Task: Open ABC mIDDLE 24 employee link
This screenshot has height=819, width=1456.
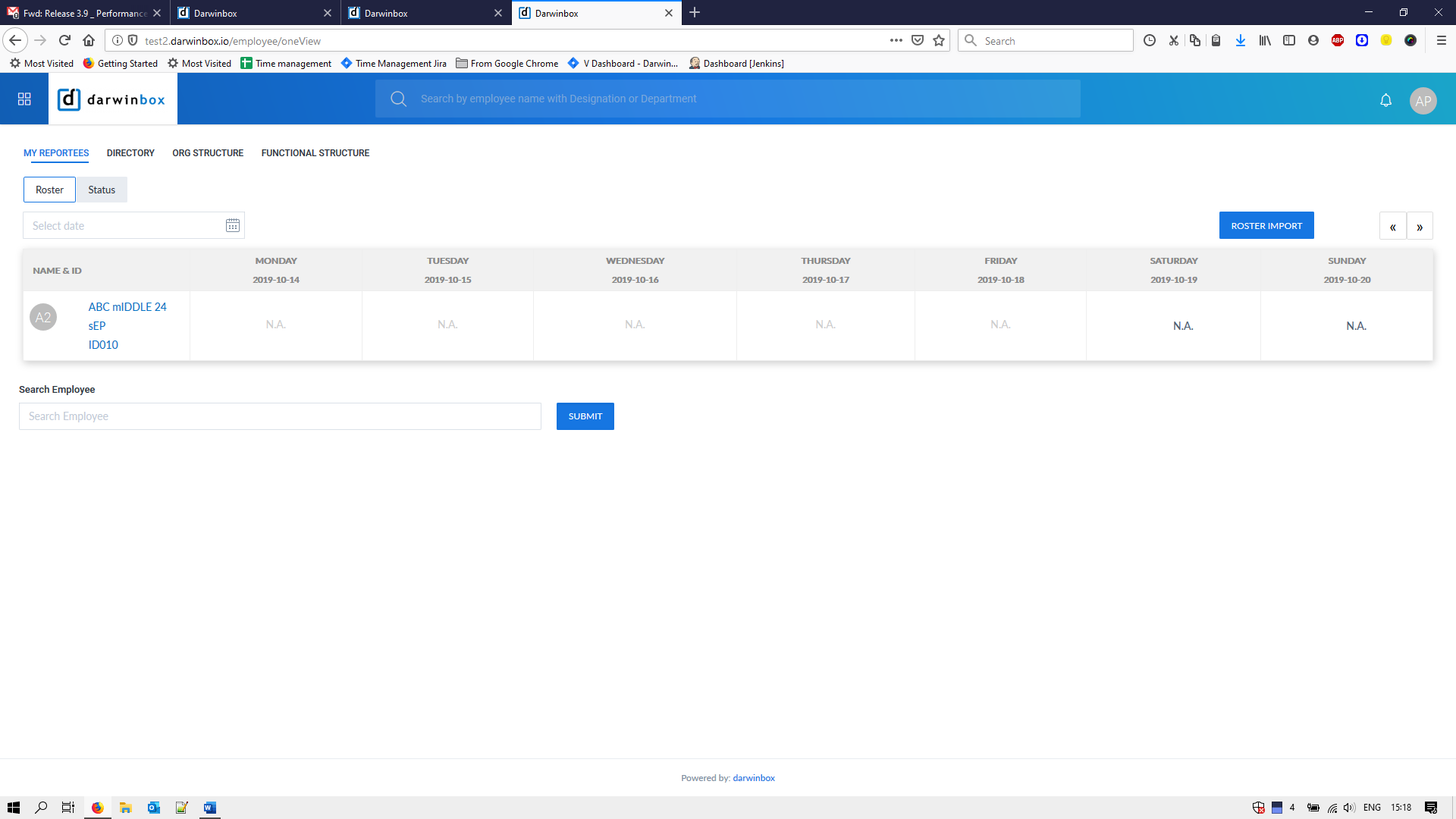Action: [127, 307]
